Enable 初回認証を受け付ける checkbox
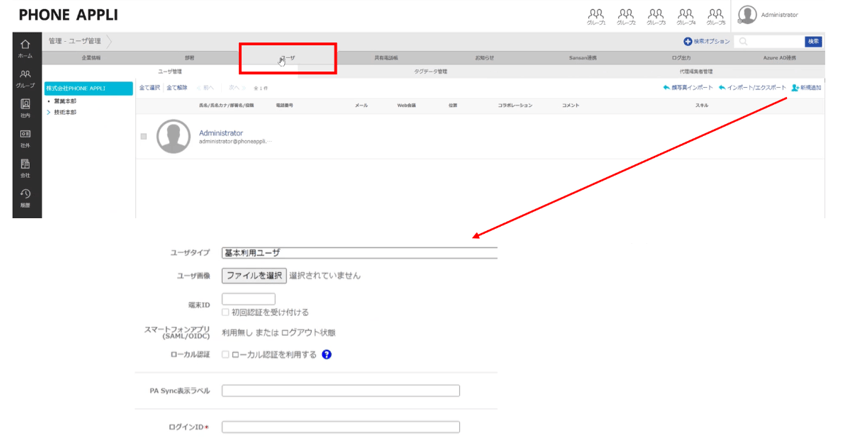 (225, 312)
